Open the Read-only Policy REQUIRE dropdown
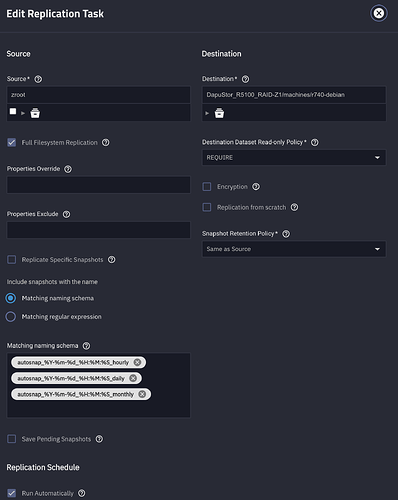Image resolution: width=398 pixels, height=500 pixels. (294, 157)
